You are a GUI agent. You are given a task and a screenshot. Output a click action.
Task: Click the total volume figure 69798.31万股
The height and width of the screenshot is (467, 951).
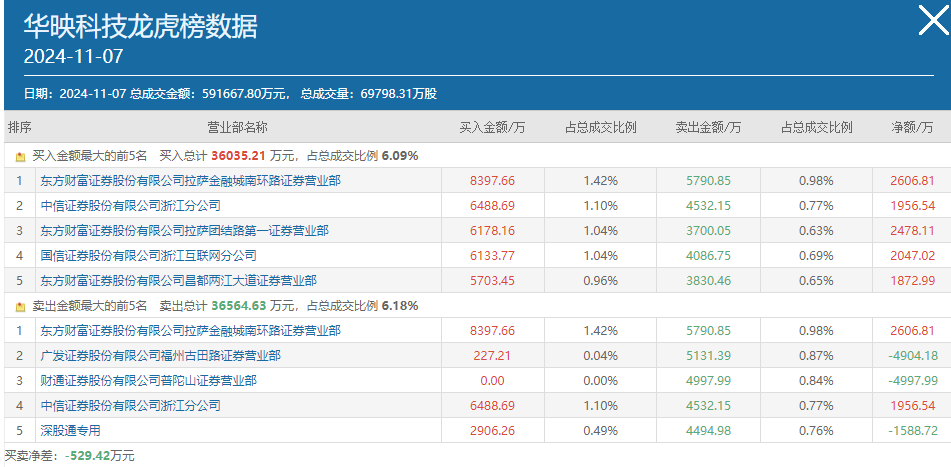398,94
